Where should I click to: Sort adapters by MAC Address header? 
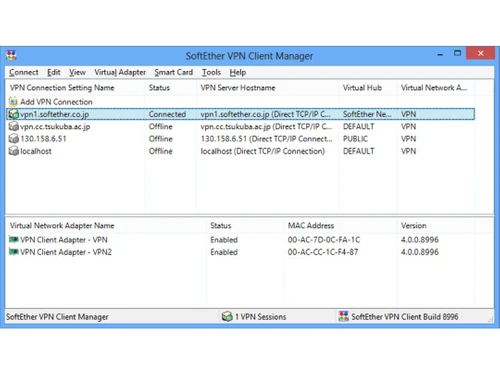click(x=341, y=226)
